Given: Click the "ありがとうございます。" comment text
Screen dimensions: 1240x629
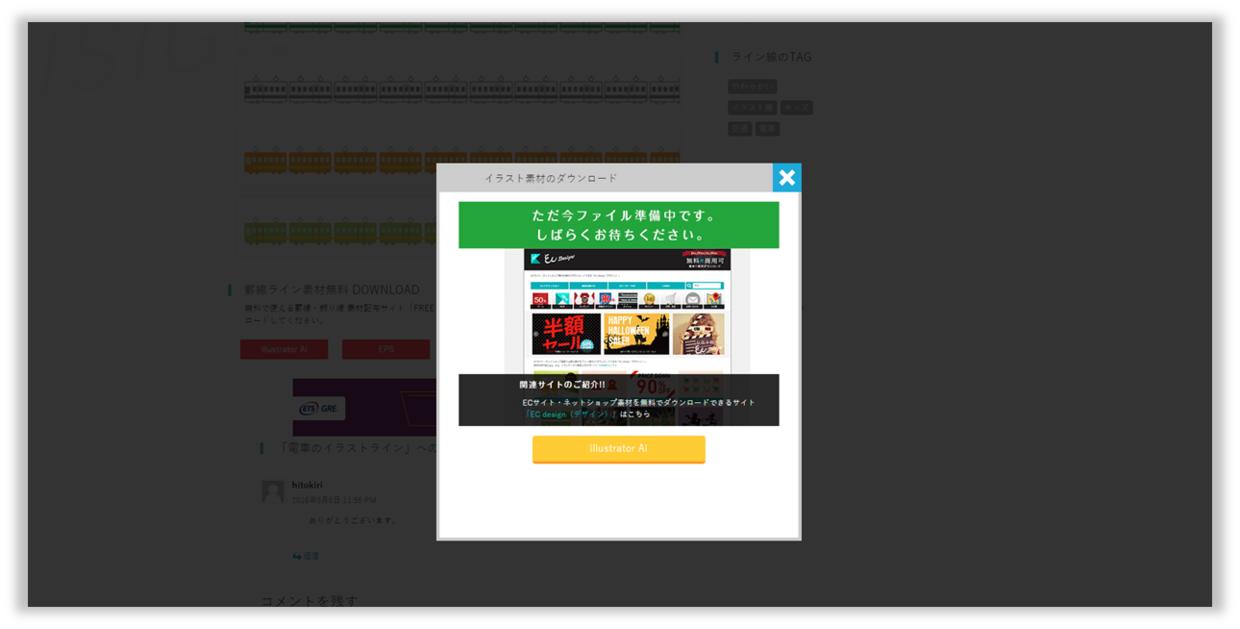Looking at the screenshot, I should click(354, 521).
